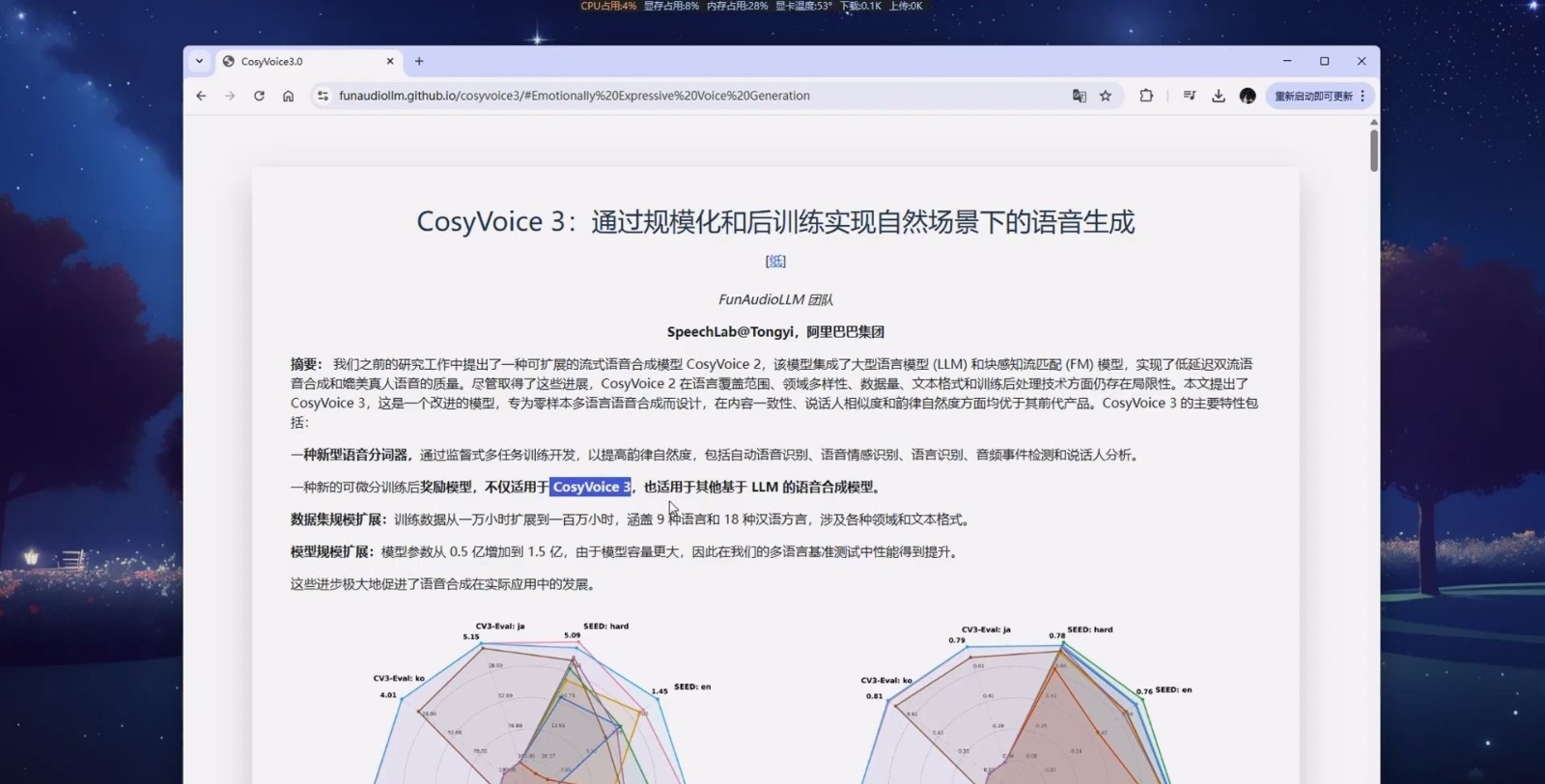Click the CV3-Eval: ja label on right chart
The height and width of the screenshot is (784, 1545).
[986, 630]
